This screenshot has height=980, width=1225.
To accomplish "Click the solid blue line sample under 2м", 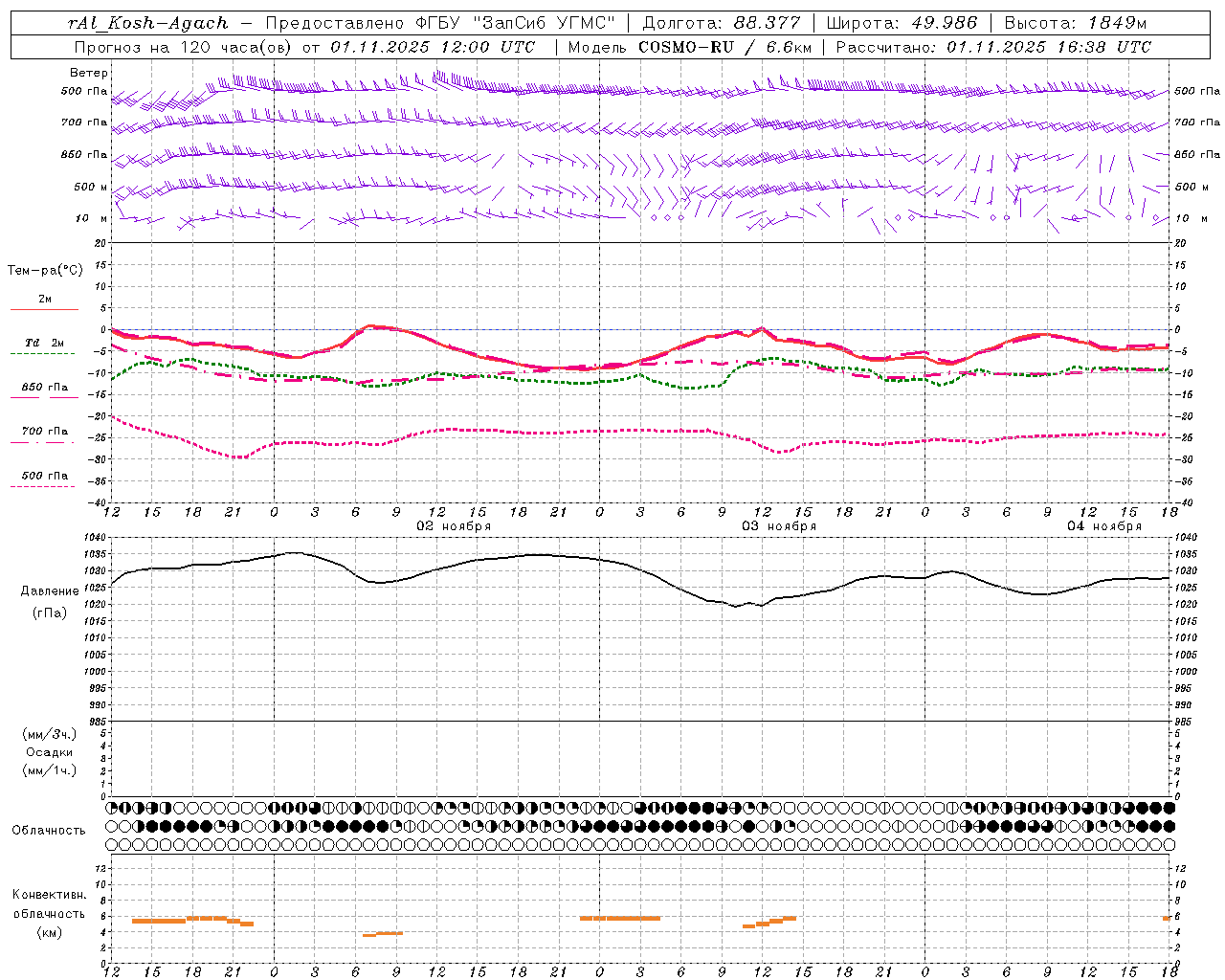I will [44, 309].
